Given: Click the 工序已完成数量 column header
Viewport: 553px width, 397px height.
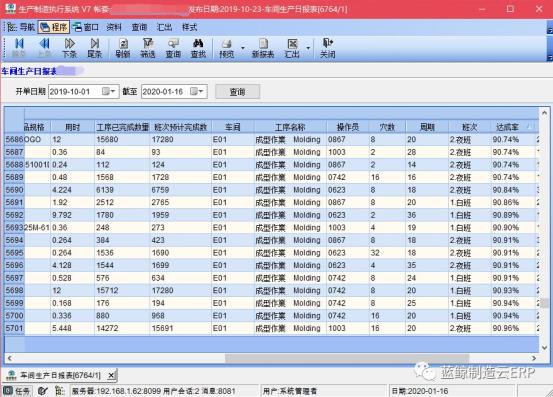Looking at the screenshot, I should click(122, 127).
